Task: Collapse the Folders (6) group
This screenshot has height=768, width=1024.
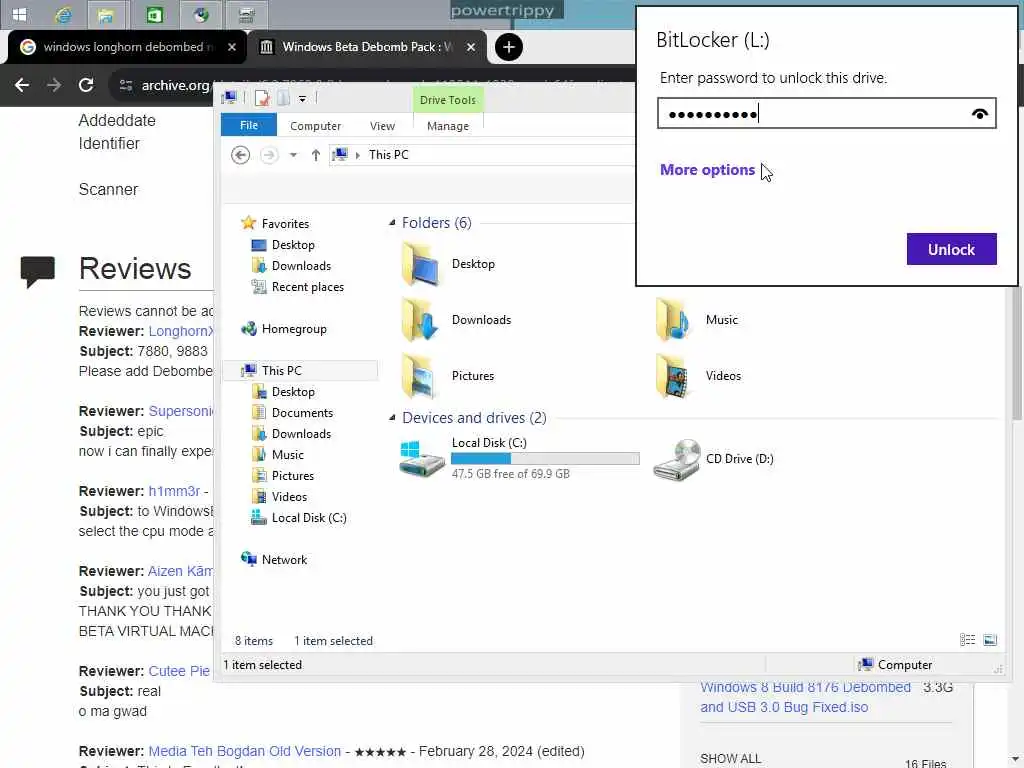Action: (x=392, y=223)
